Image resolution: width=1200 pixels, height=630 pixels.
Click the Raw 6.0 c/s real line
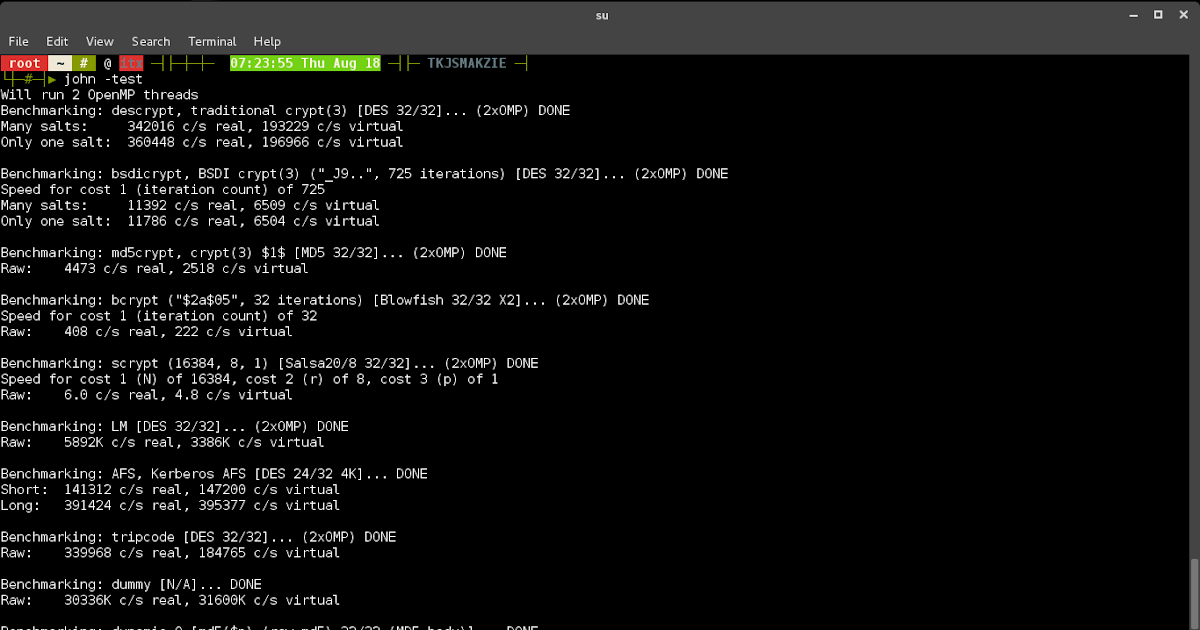(x=146, y=395)
